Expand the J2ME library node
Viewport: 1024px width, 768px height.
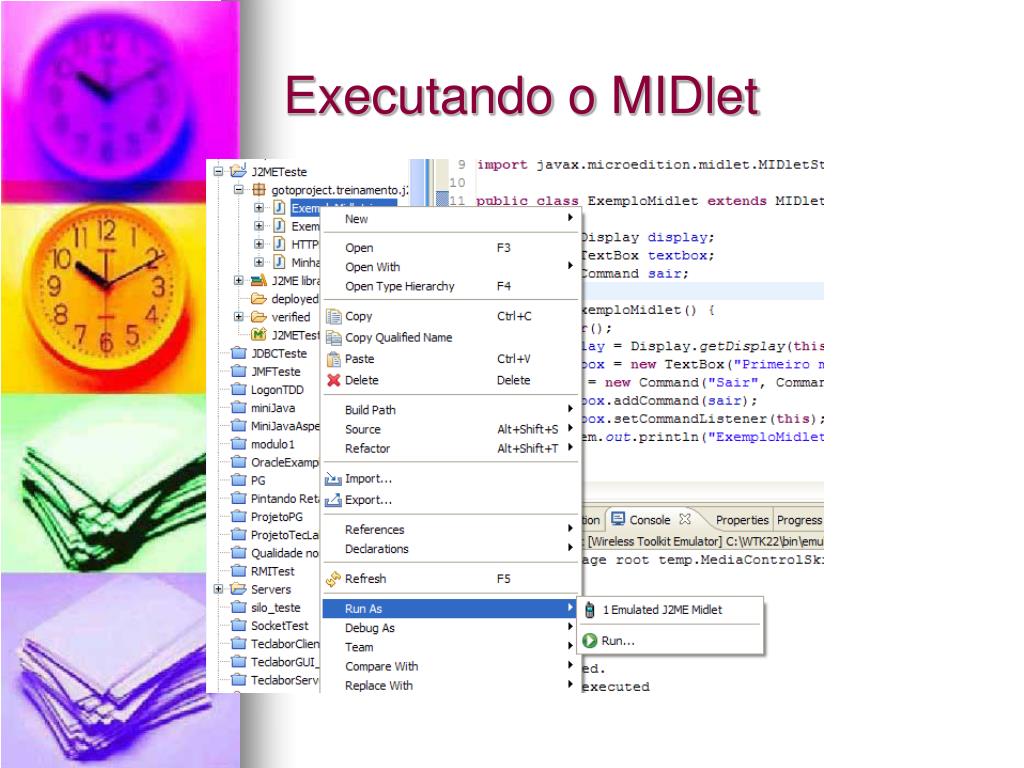[x=239, y=281]
